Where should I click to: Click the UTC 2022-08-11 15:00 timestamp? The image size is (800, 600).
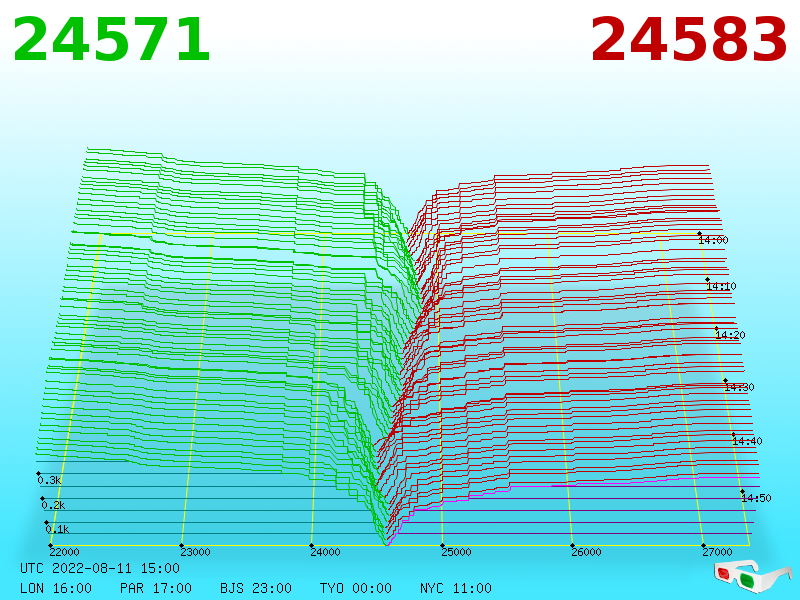point(100,568)
